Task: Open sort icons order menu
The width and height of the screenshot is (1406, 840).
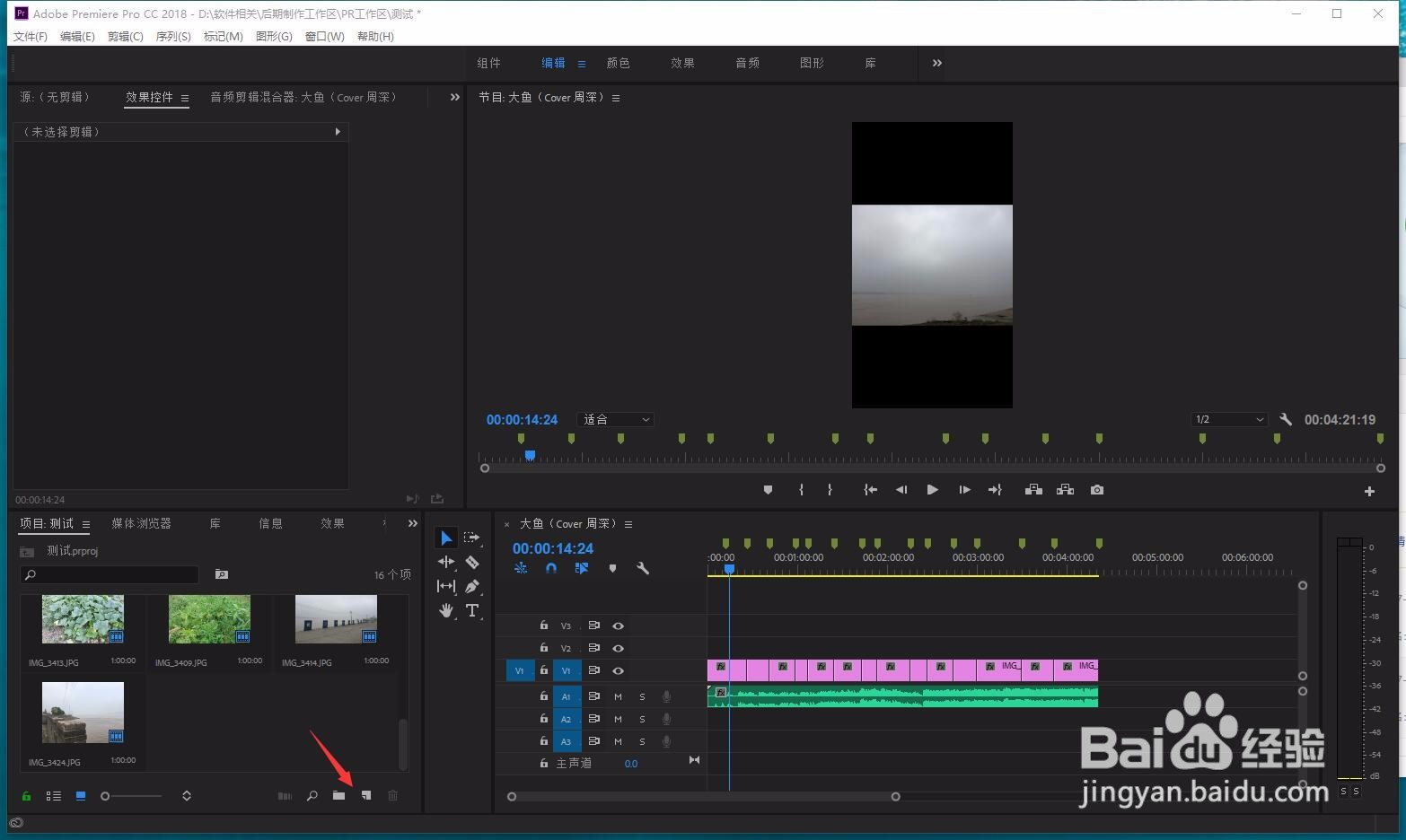Action: click(x=187, y=795)
